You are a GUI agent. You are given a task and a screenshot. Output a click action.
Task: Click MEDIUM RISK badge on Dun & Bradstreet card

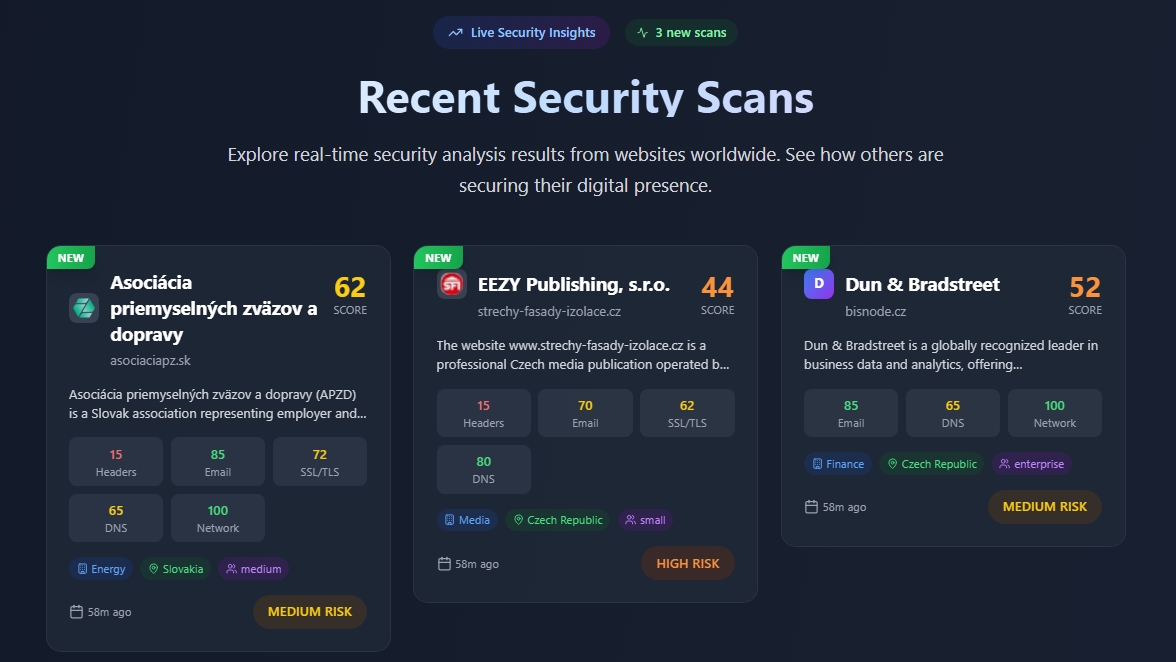[x=1044, y=506]
